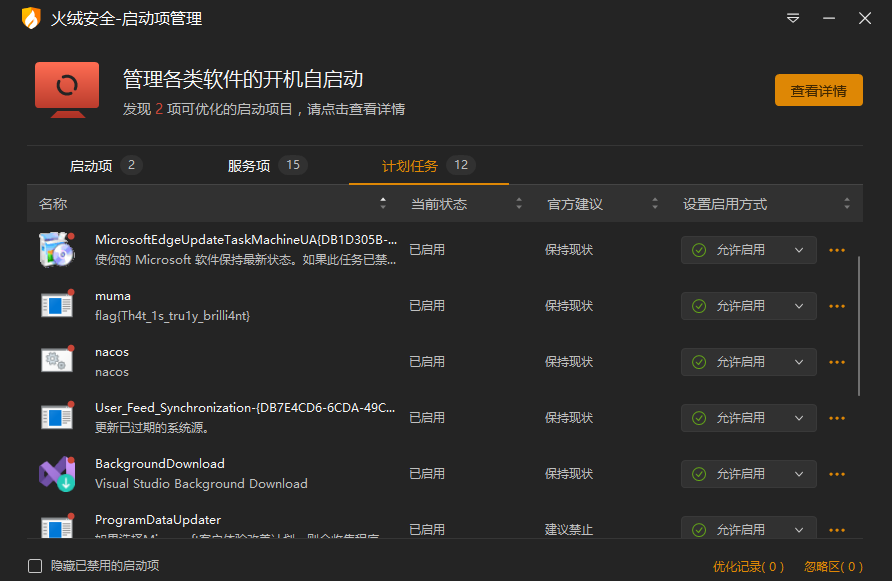892x581 pixels.
Task: Click the nacos gear task icon
Action: pyautogui.click(x=57, y=361)
